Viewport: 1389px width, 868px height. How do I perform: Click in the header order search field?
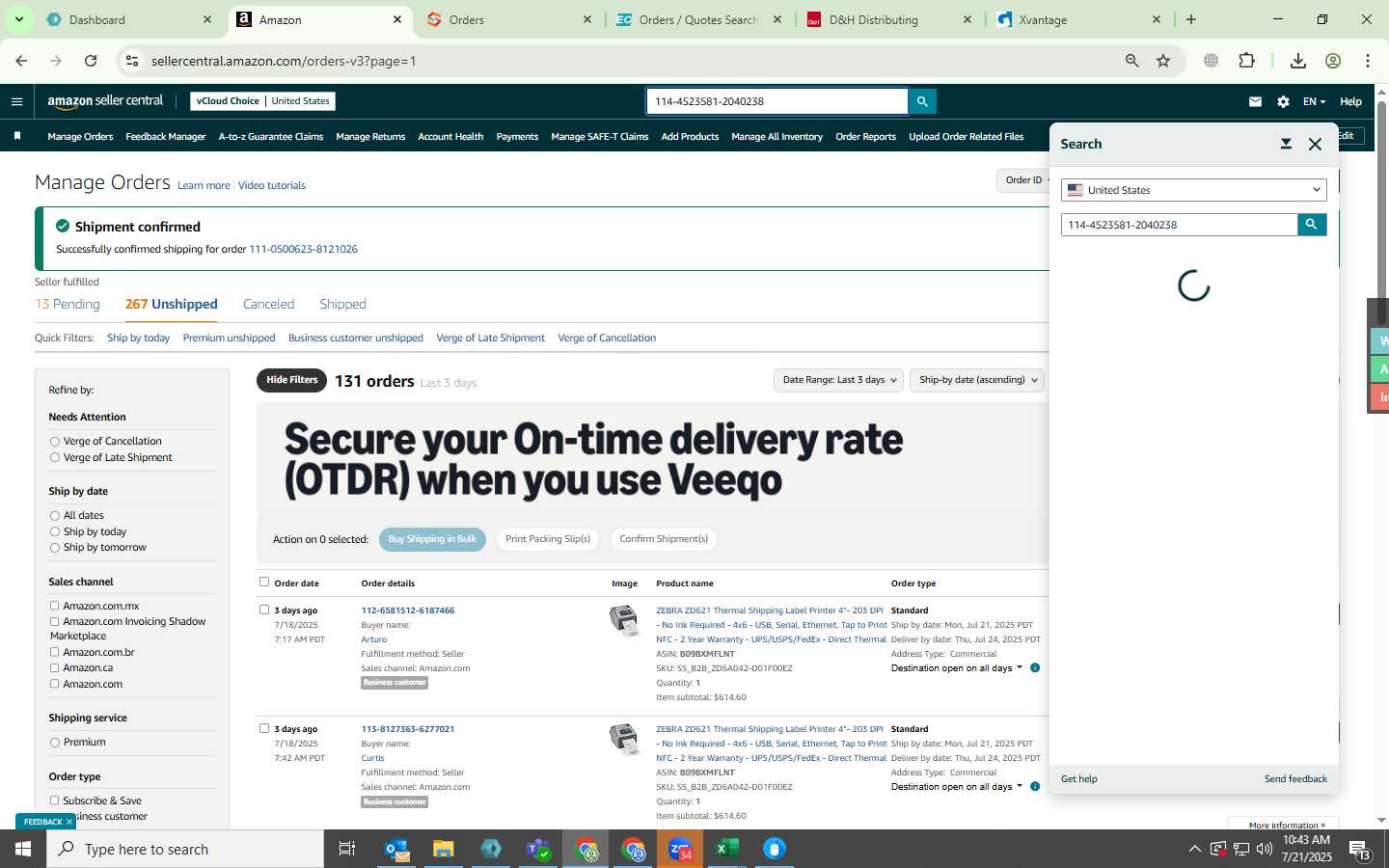[776, 101]
